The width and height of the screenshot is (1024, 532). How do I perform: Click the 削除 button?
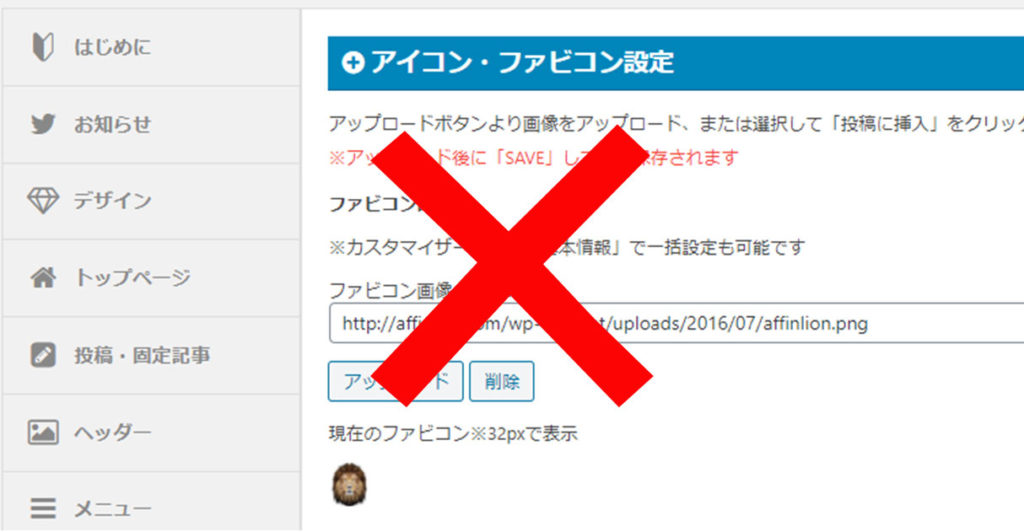502,381
